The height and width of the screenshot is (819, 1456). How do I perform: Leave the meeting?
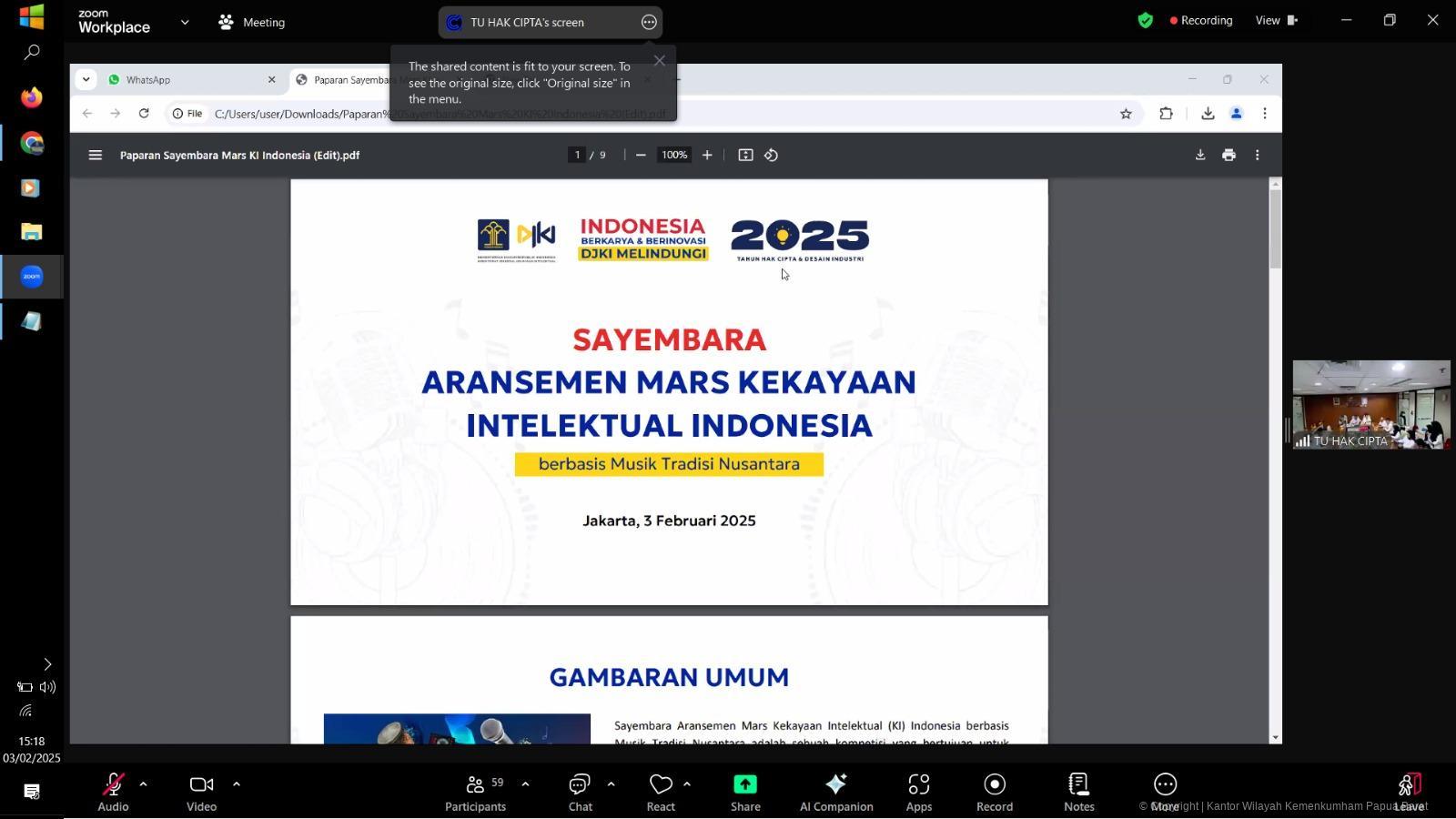pos(1409,792)
